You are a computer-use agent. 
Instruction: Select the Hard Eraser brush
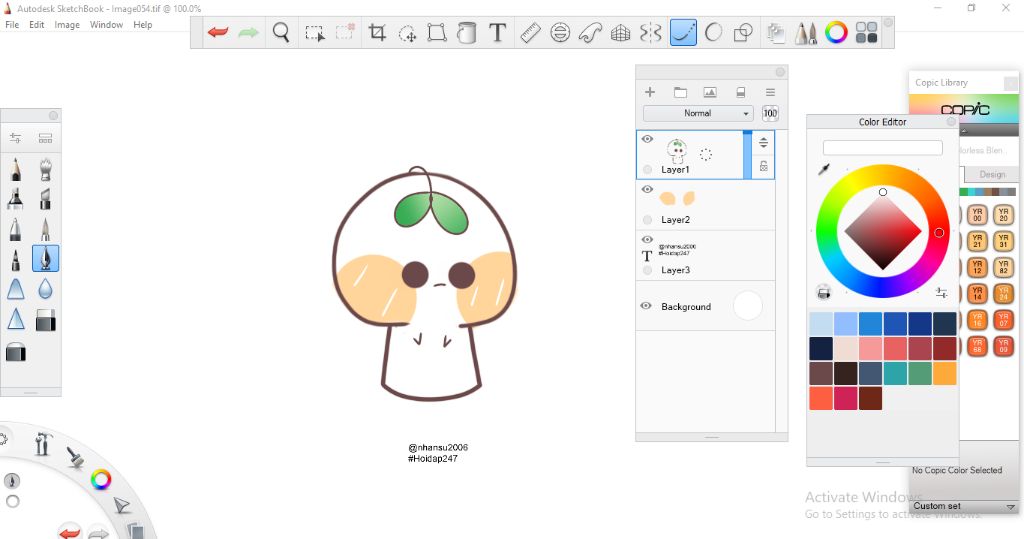[x=45, y=320]
